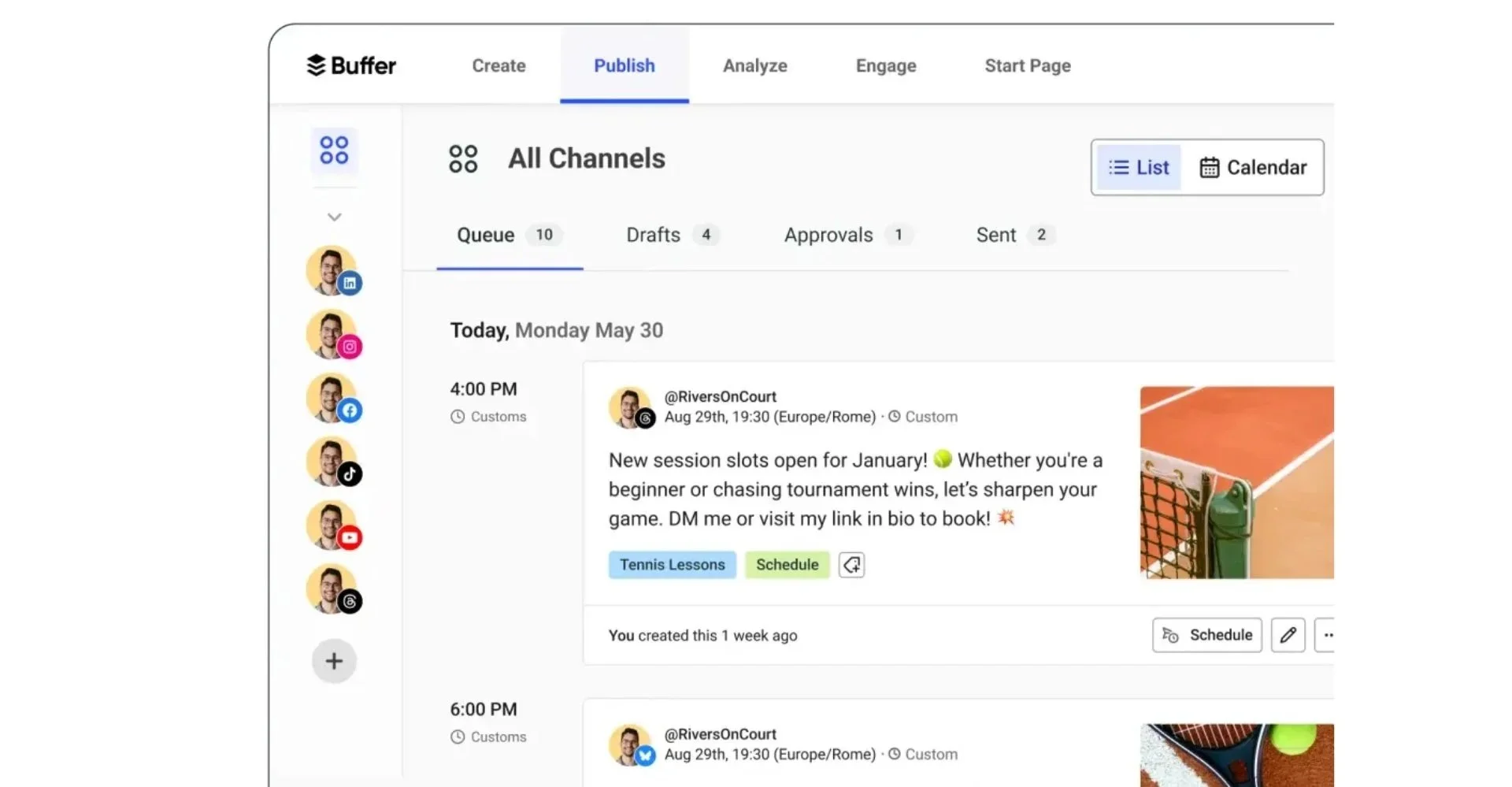The height and width of the screenshot is (787, 1512).
Task: Add a new channel with the plus button
Action: click(x=334, y=661)
